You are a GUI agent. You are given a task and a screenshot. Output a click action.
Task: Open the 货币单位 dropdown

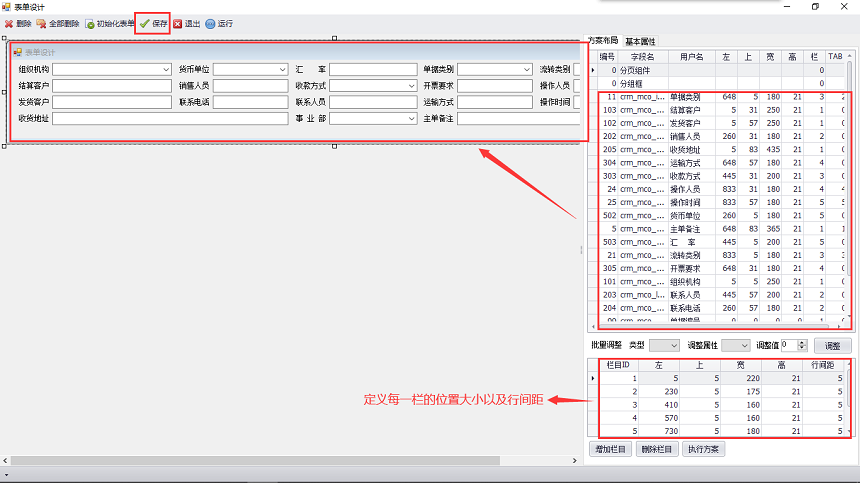point(282,70)
